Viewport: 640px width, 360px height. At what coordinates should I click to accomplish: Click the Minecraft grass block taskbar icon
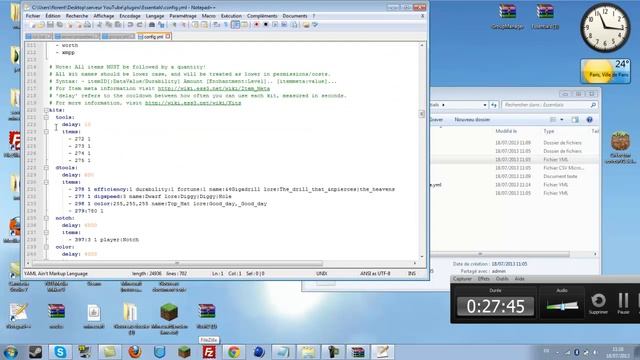pos(184,352)
